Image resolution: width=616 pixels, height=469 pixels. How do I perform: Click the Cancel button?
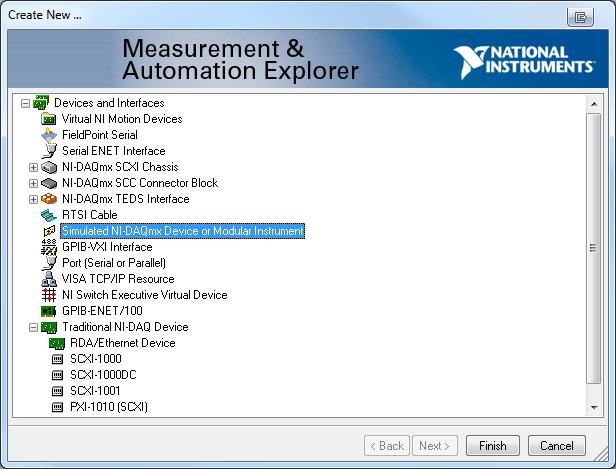pyautogui.click(x=557, y=446)
